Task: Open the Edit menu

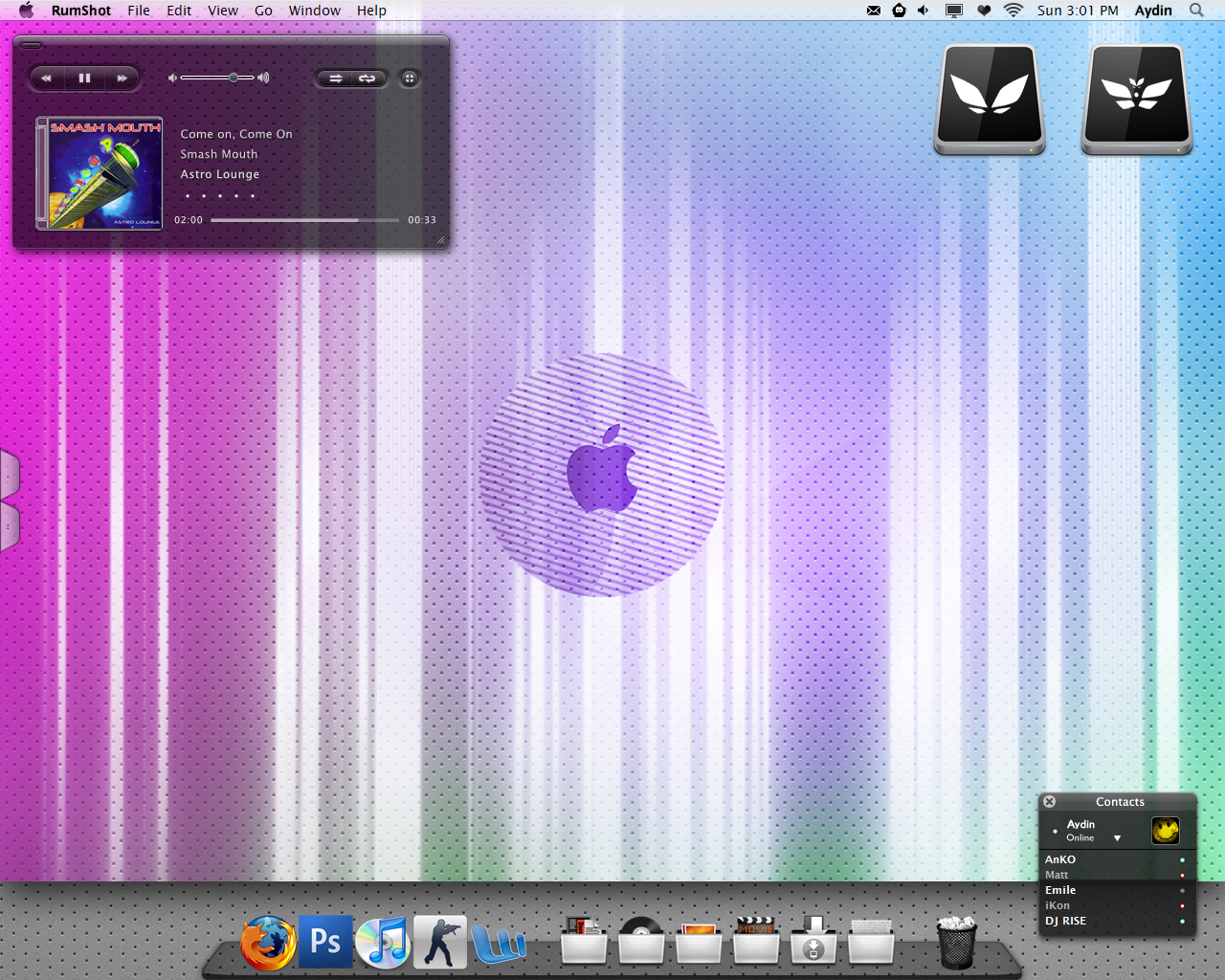Action: [x=179, y=11]
